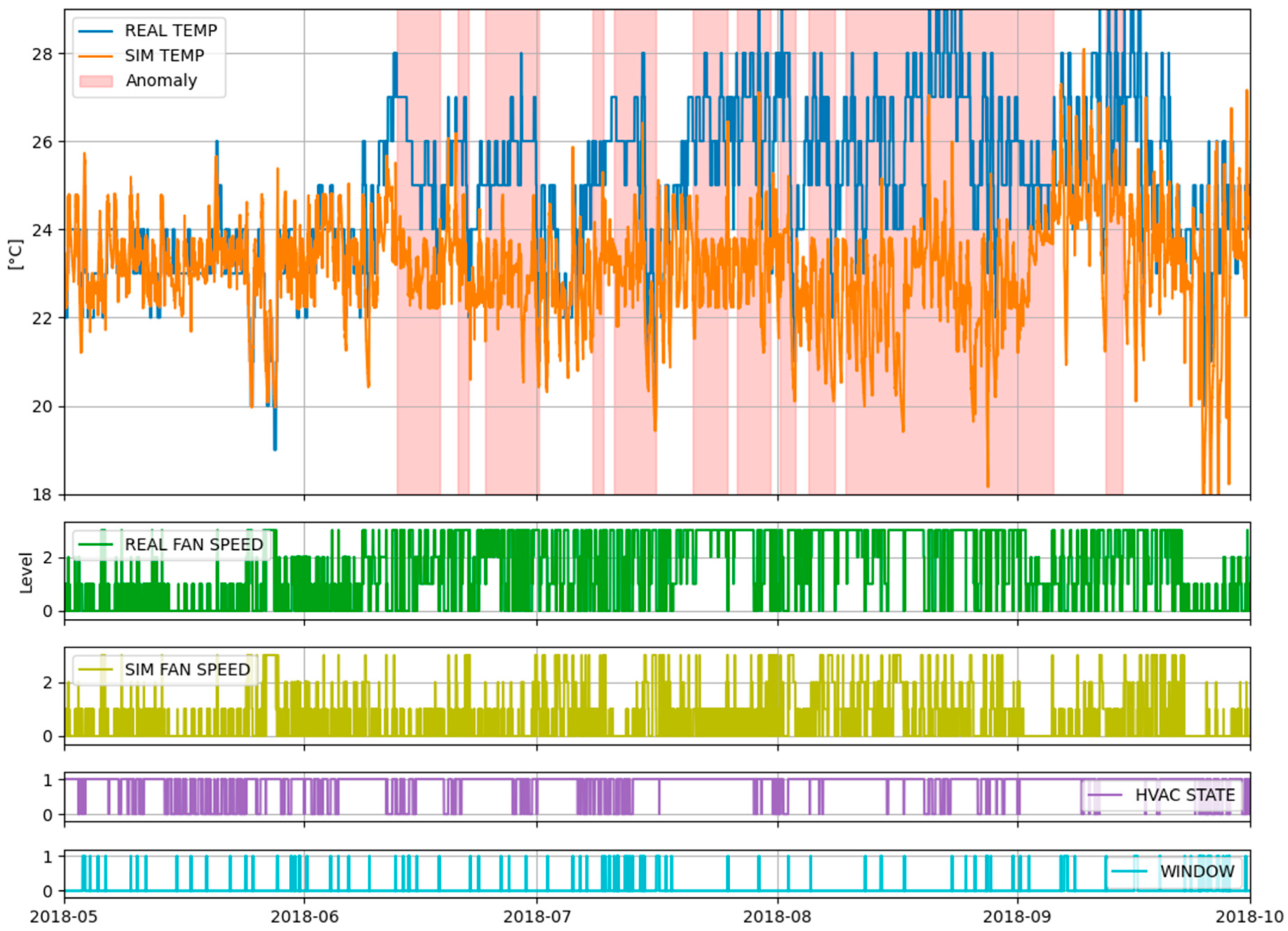
Task: Click the 2018-05 x-axis date label
Action: click(x=64, y=917)
